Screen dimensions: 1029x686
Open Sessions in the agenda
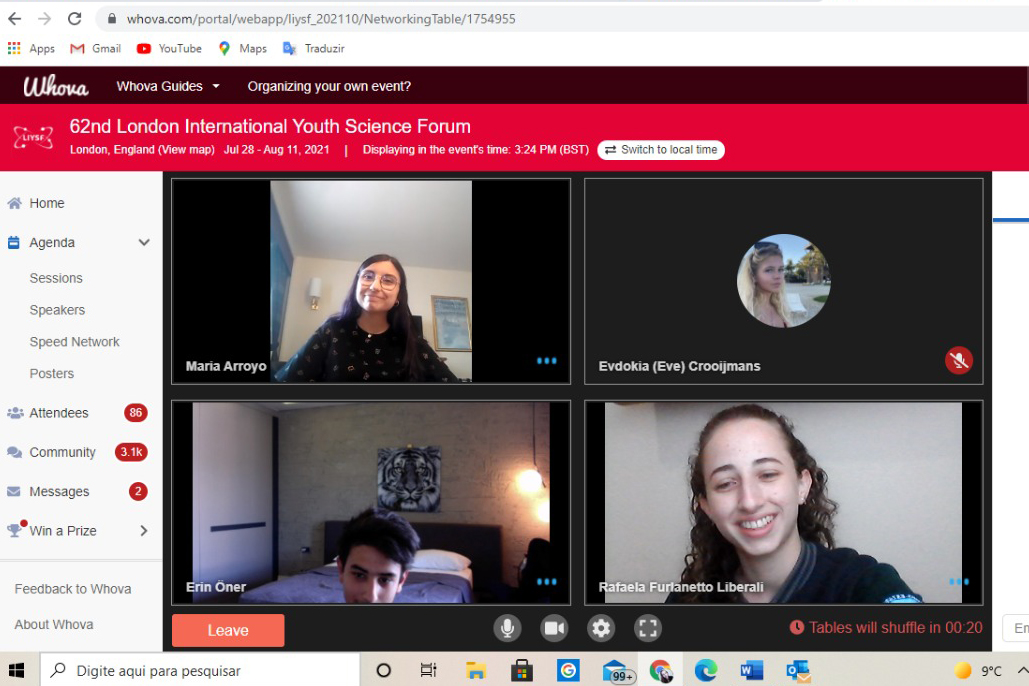pos(56,278)
